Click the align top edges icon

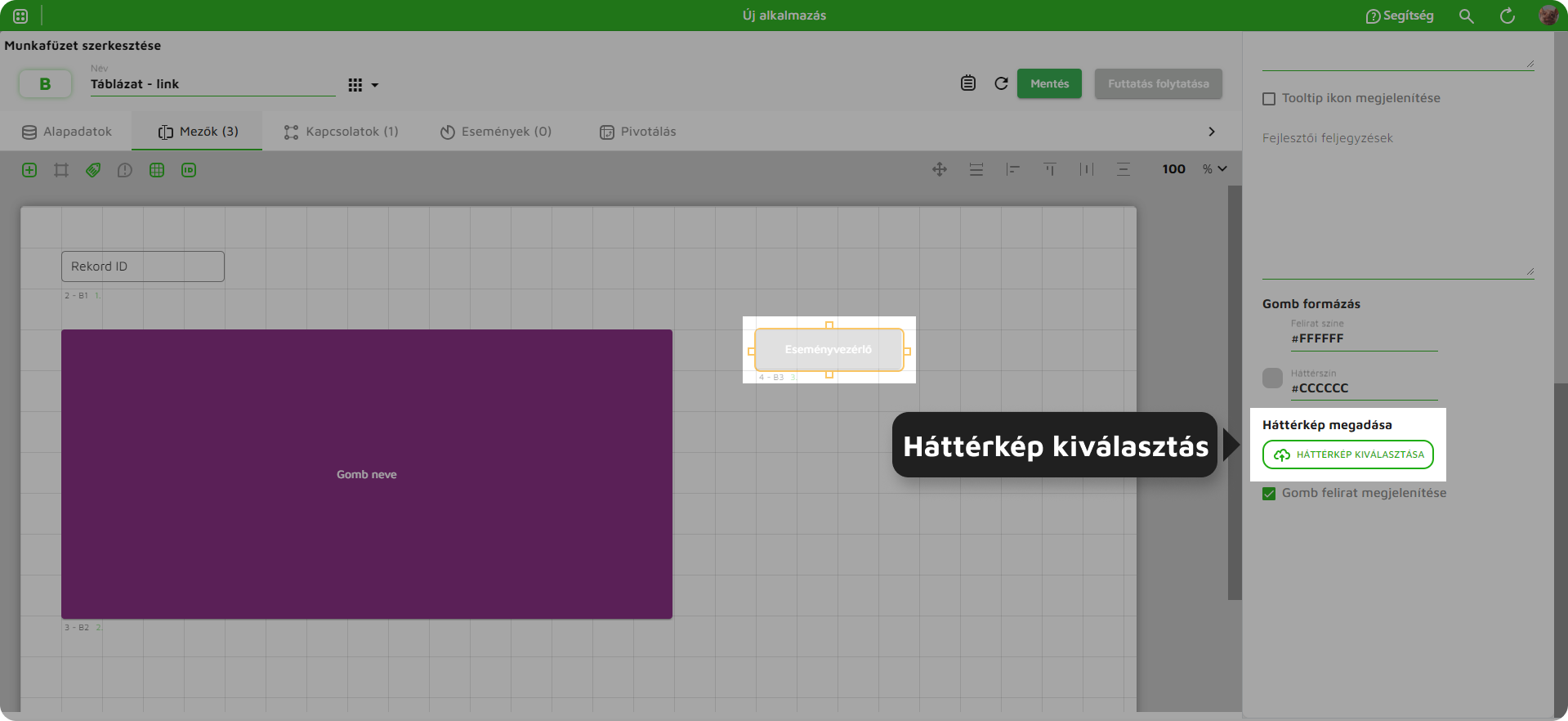(1050, 169)
